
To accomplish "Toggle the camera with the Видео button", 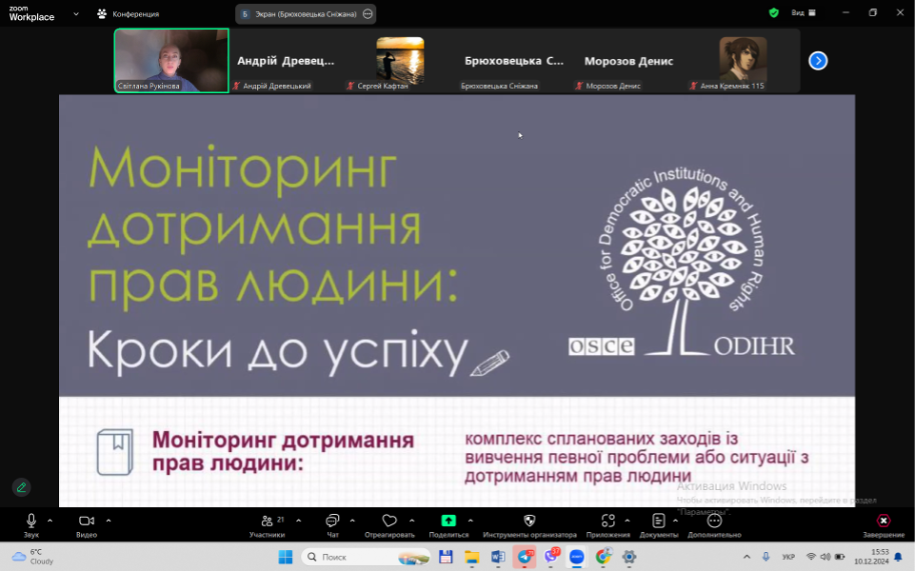I will pyautogui.click(x=86, y=525).
